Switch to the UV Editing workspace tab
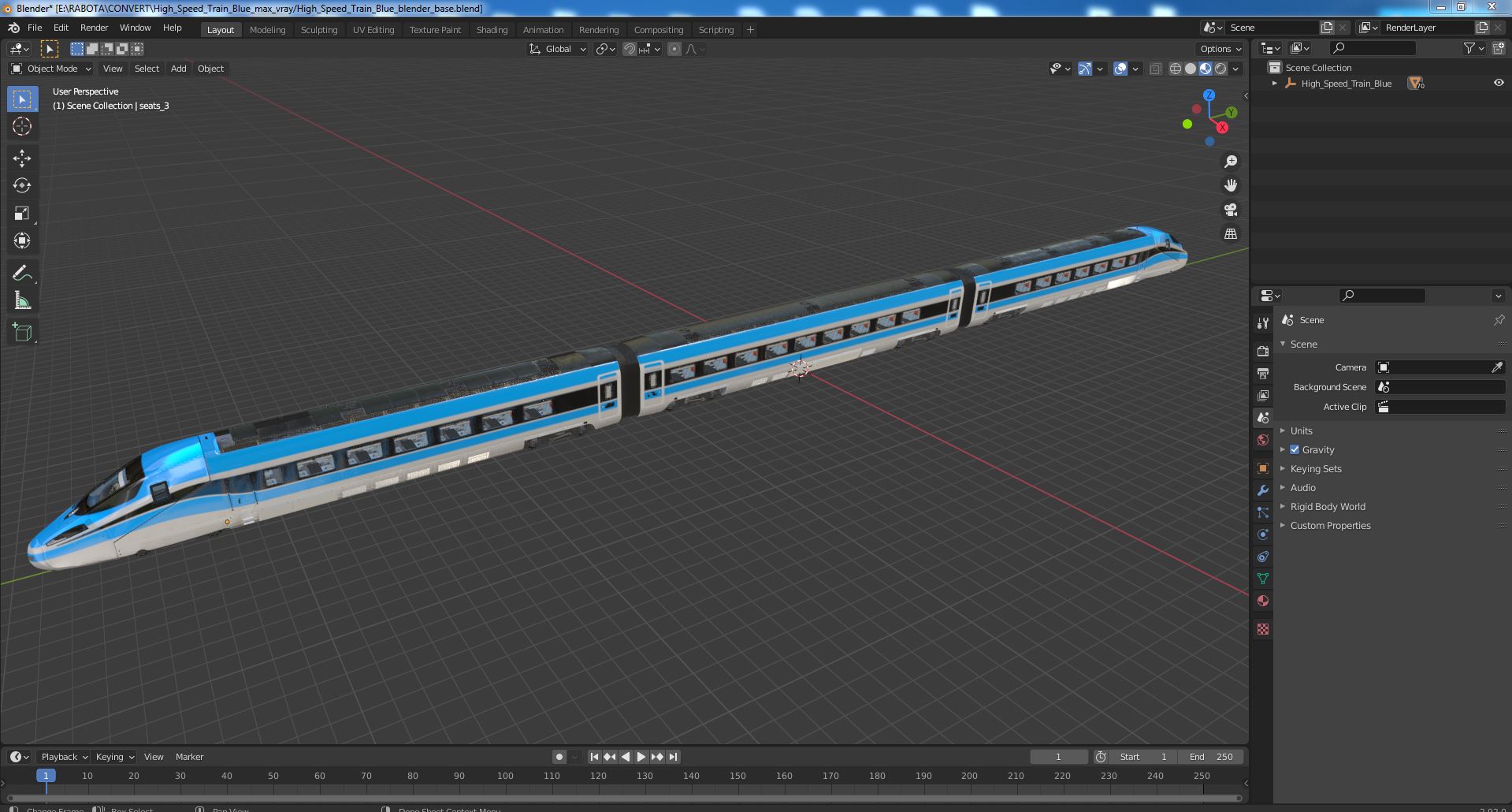The height and width of the screenshot is (812, 1512). [x=373, y=30]
